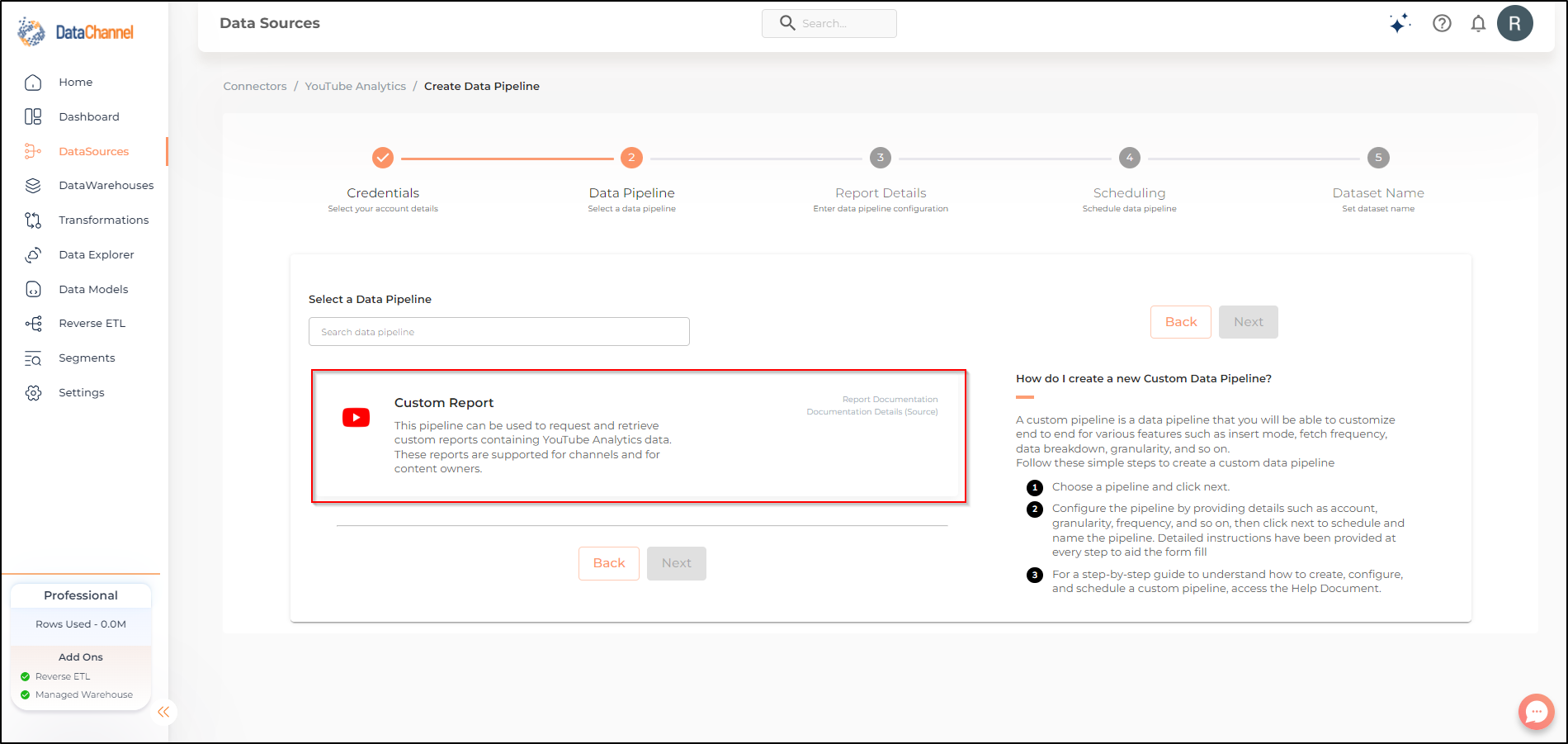Open the DataWarehouses stack icon
This screenshot has height=744, width=1568.
pos(33,186)
